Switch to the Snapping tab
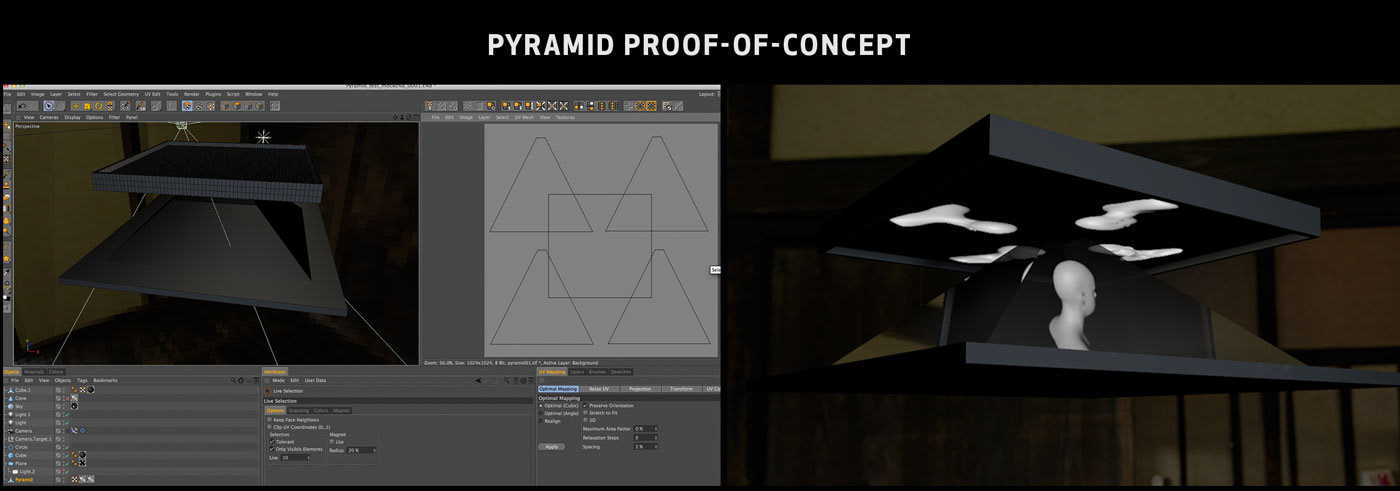 298,411
